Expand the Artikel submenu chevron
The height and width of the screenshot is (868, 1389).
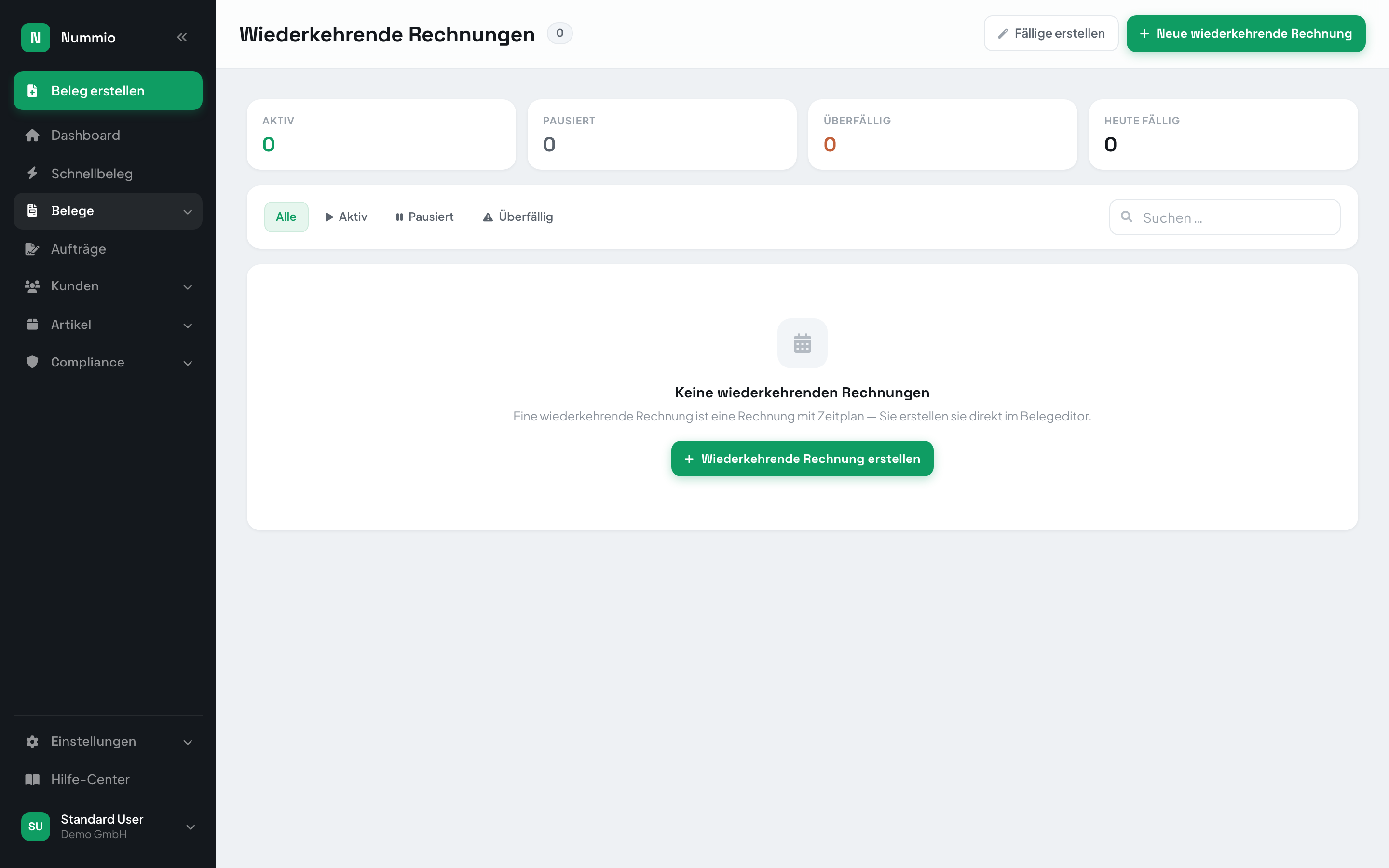pyautogui.click(x=188, y=325)
